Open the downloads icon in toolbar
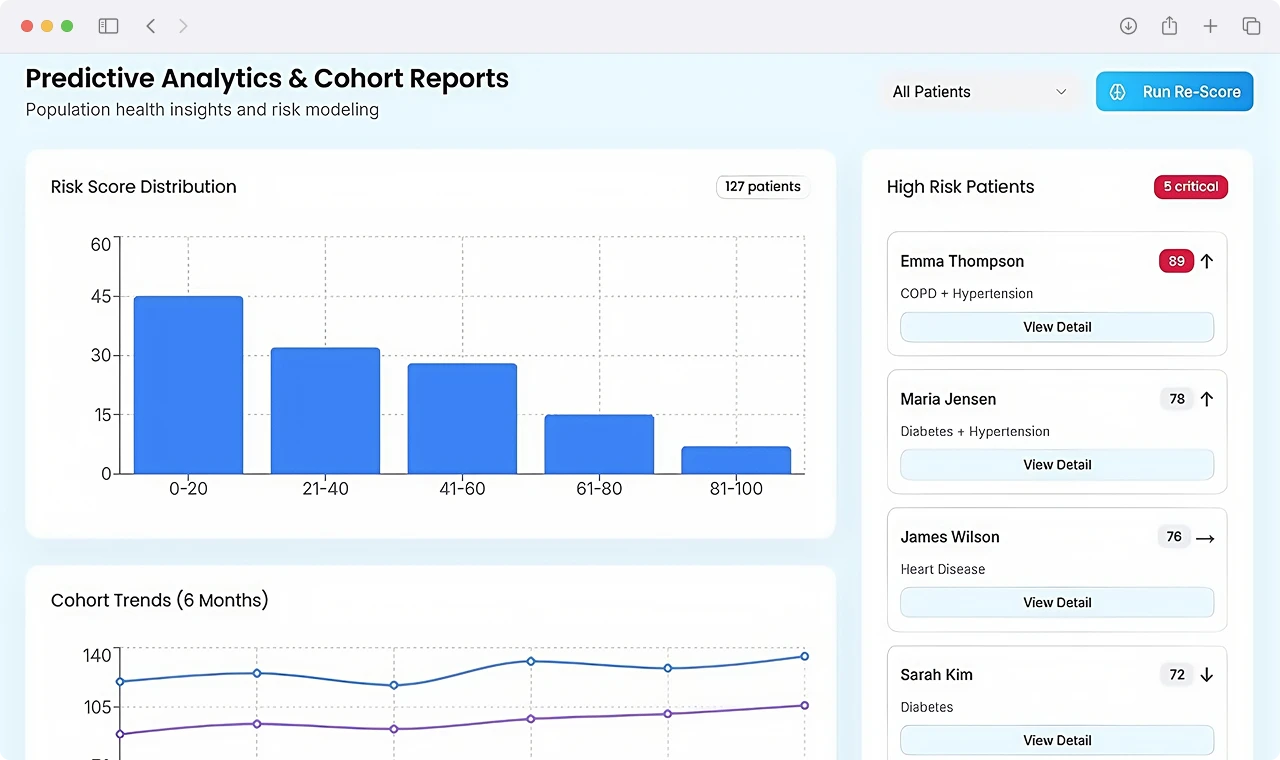Image resolution: width=1280 pixels, height=760 pixels. tap(1128, 26)
